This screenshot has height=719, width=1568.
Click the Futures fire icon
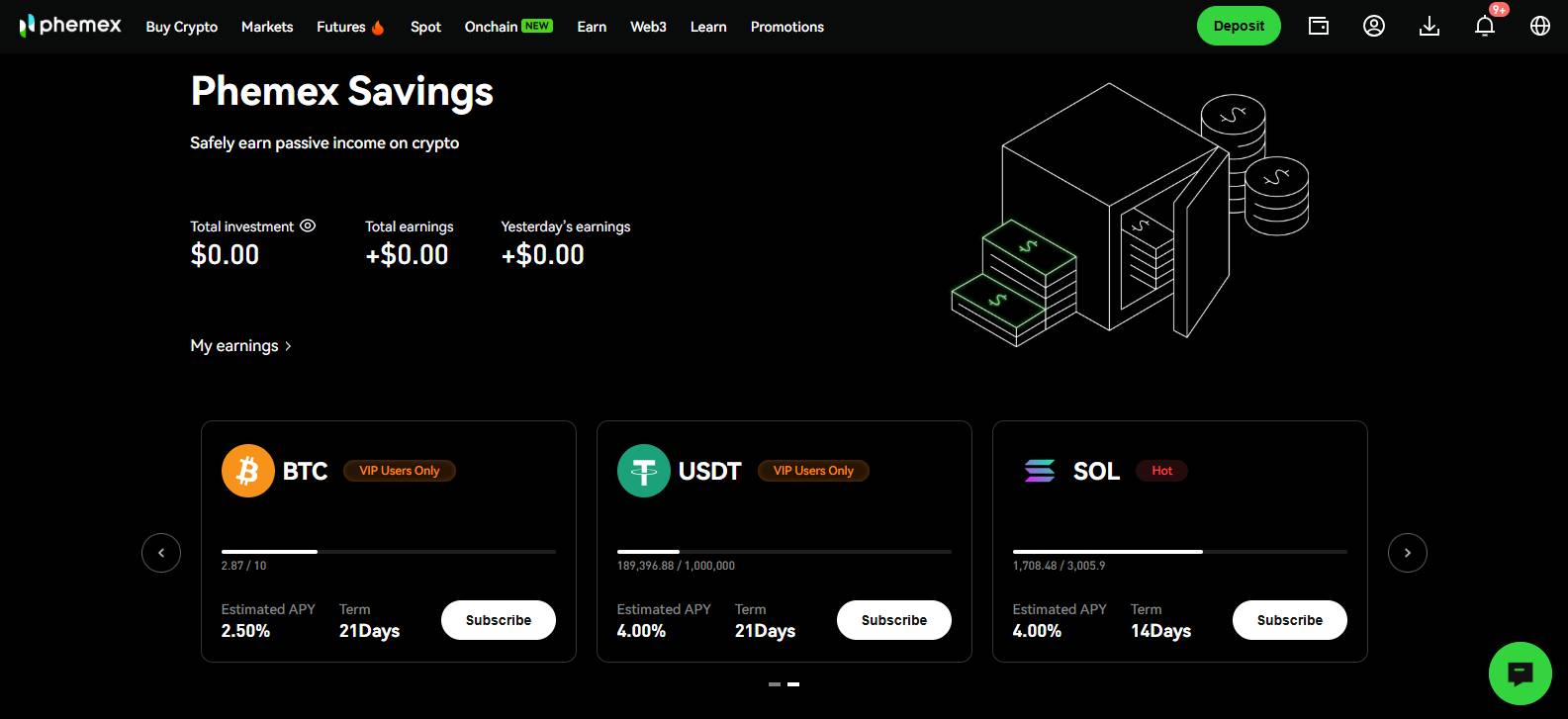click(378, 28)
